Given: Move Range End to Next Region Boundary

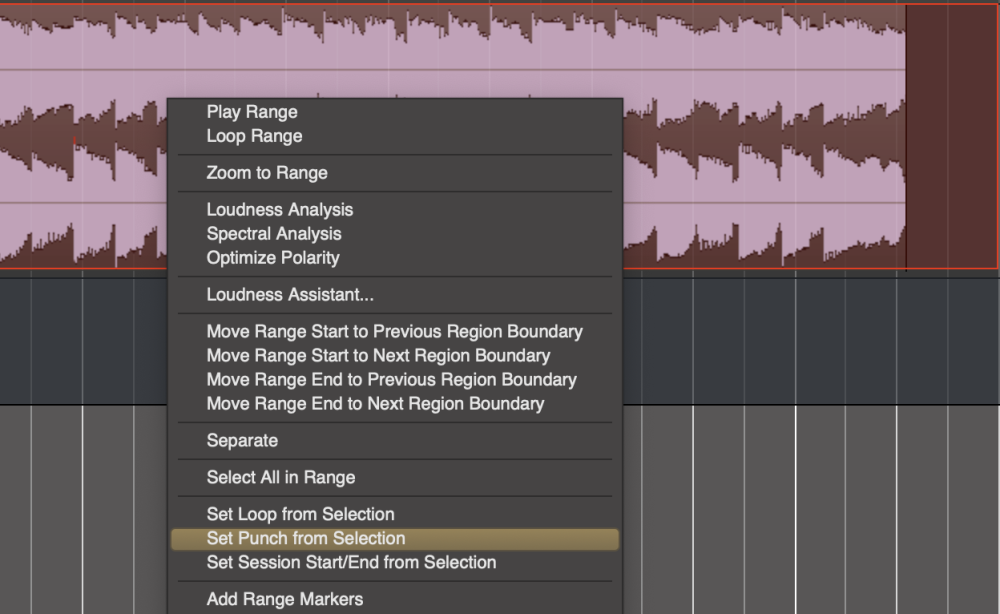Looking at the screenshot, I should (x=373, y=403).
